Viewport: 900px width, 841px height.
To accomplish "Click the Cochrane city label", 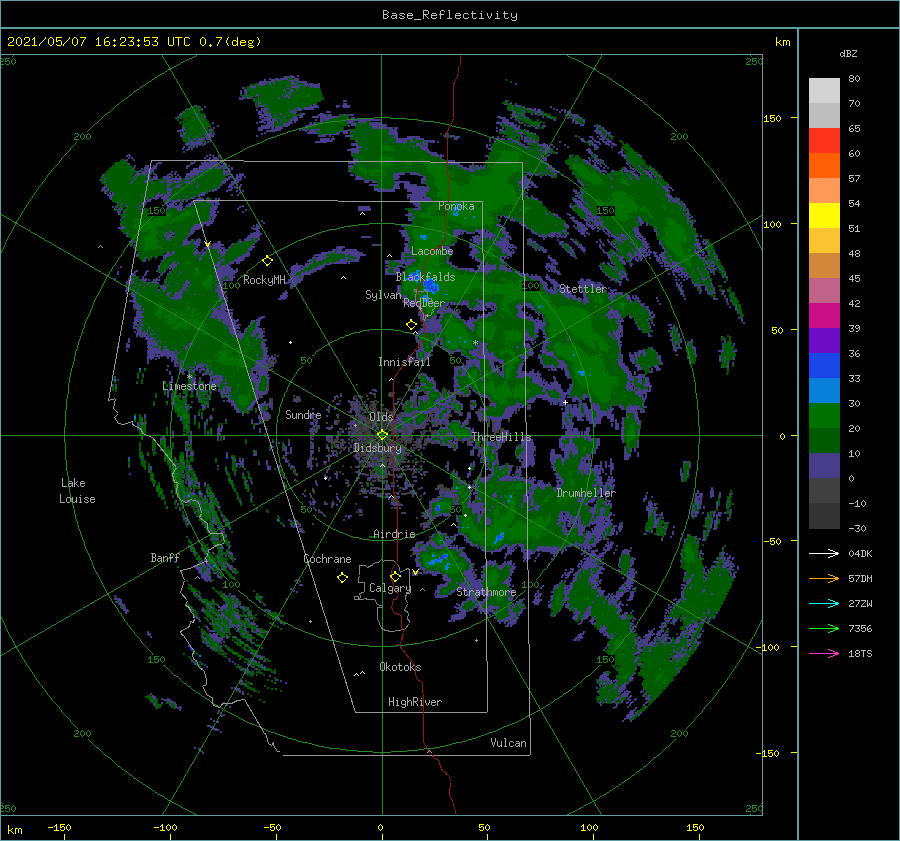I will [327, 559].
